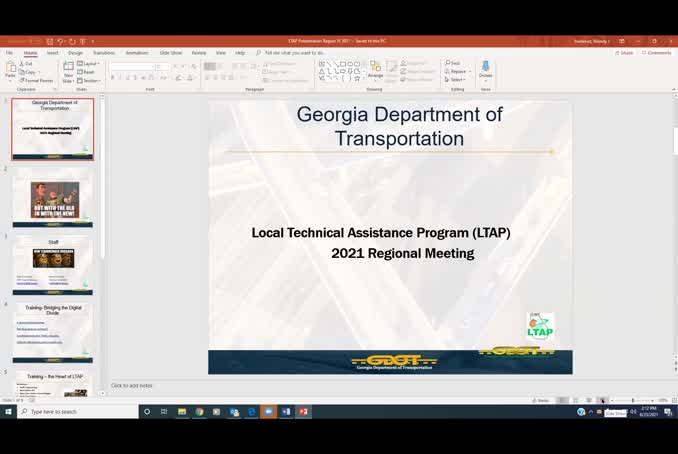This screenshot has width=678, height=454.
Task: Open Microsoft Word from the taskbar
Action: click(x=286, y=412)
